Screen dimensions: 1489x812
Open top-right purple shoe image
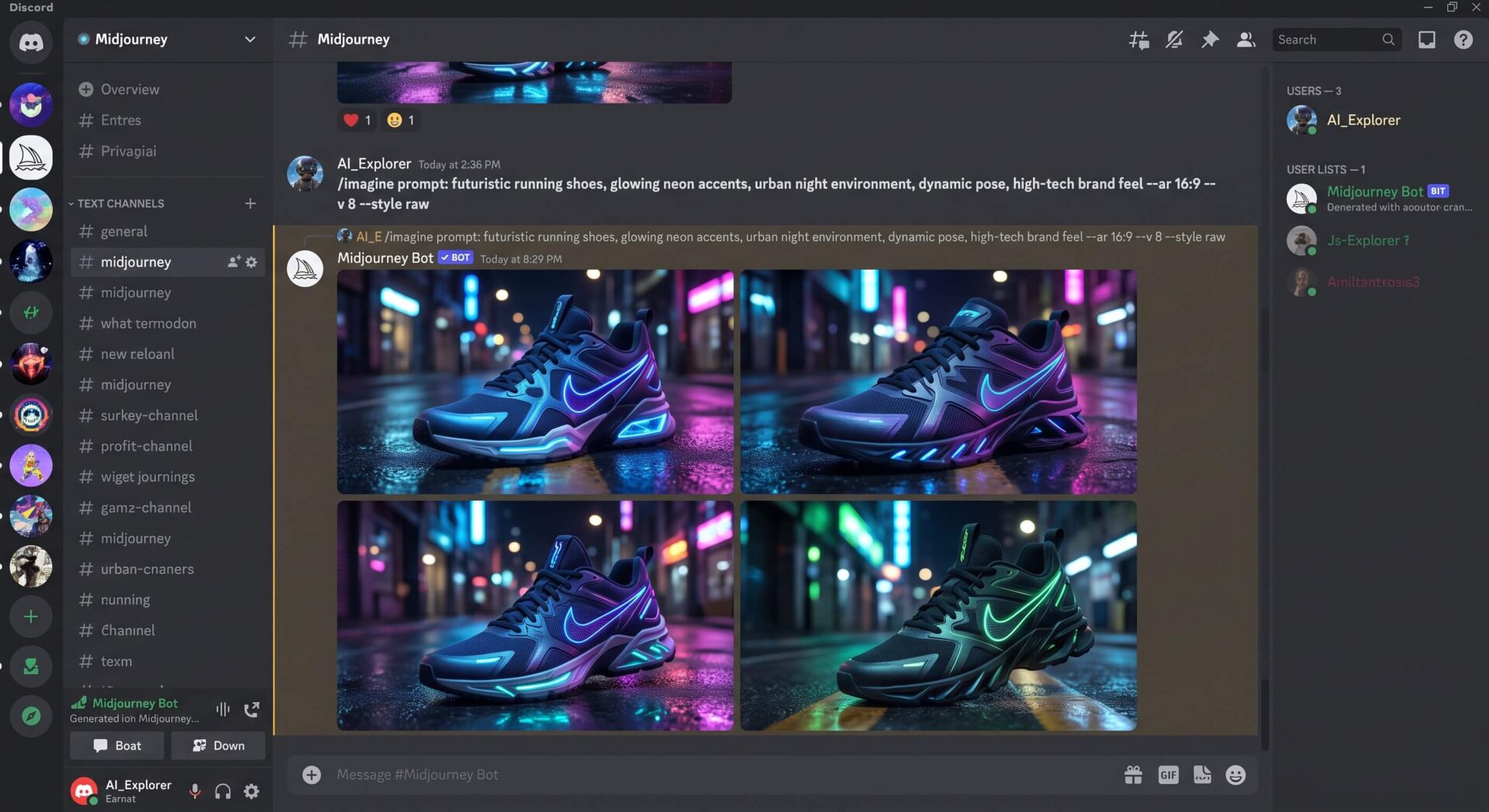coord(938,382)
